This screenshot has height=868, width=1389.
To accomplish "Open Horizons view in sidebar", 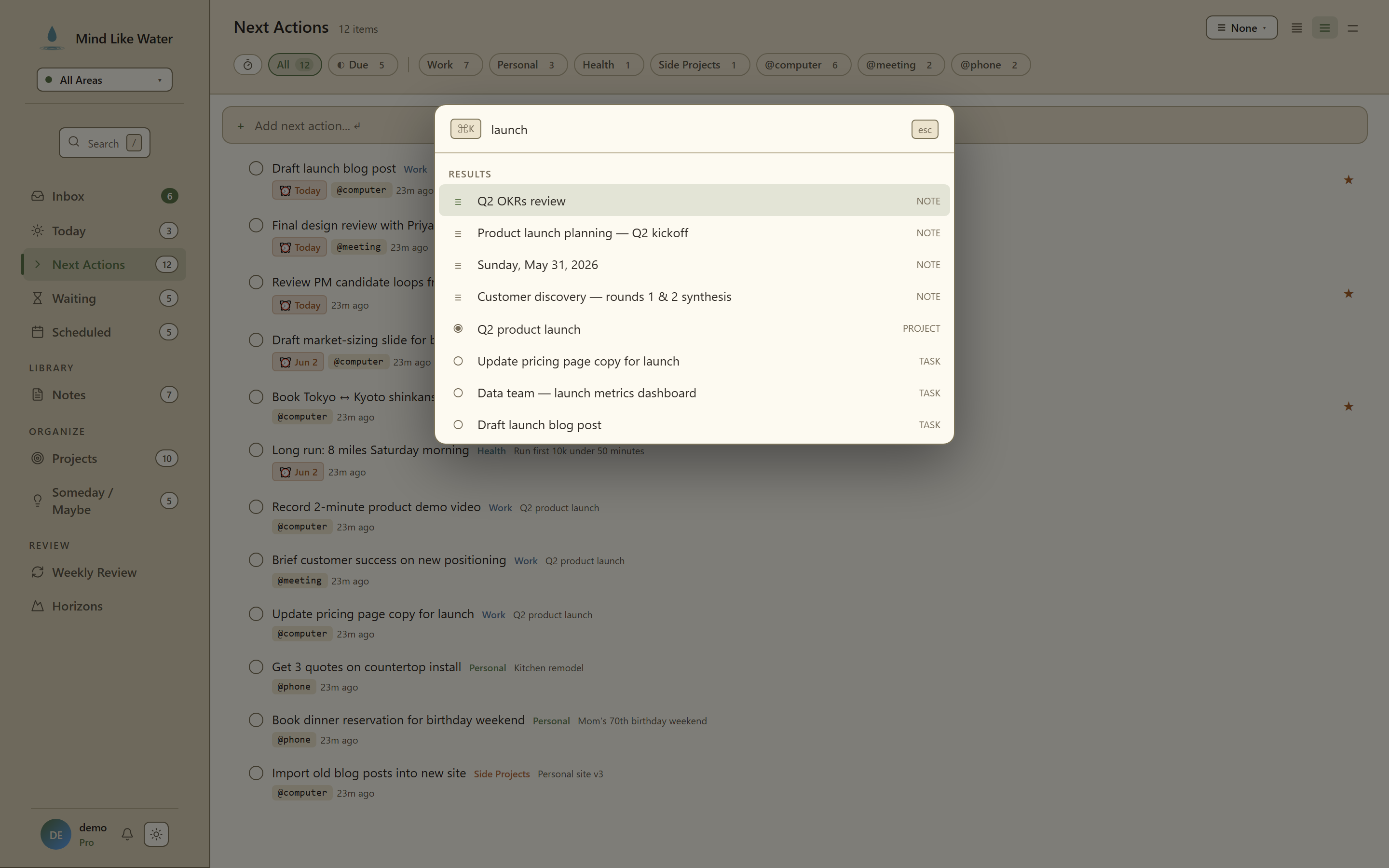I will (105, 606).
